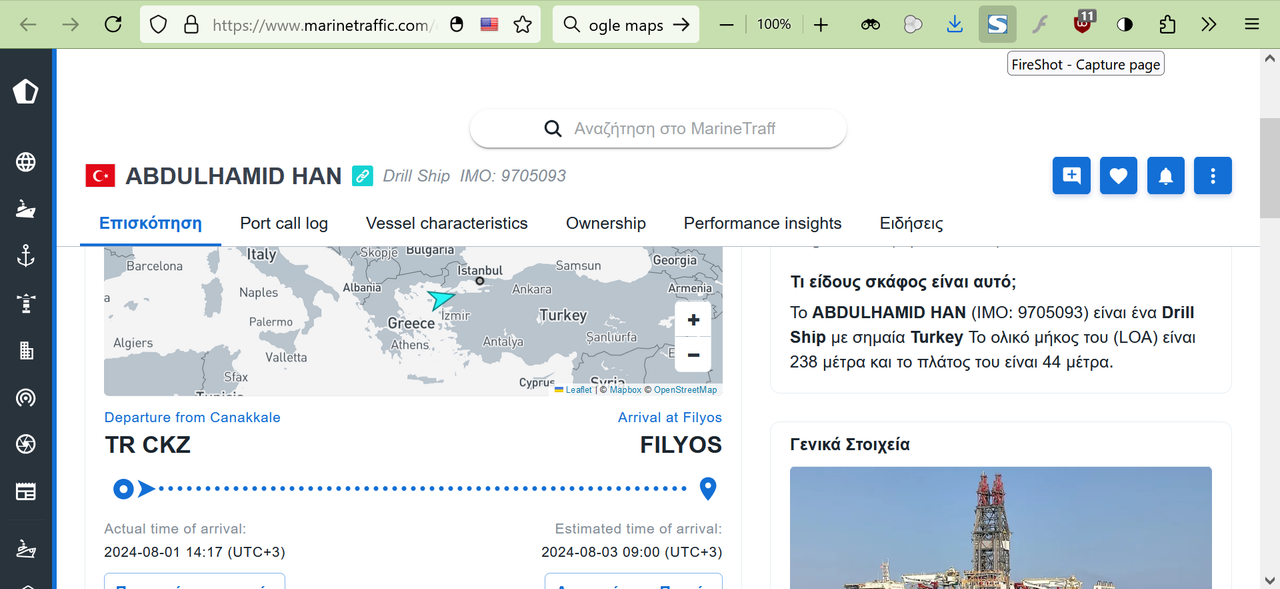Click the circles extension icon in toolbar
The width and height of the screenshot is (1280, 589).
tap(913, 24)
